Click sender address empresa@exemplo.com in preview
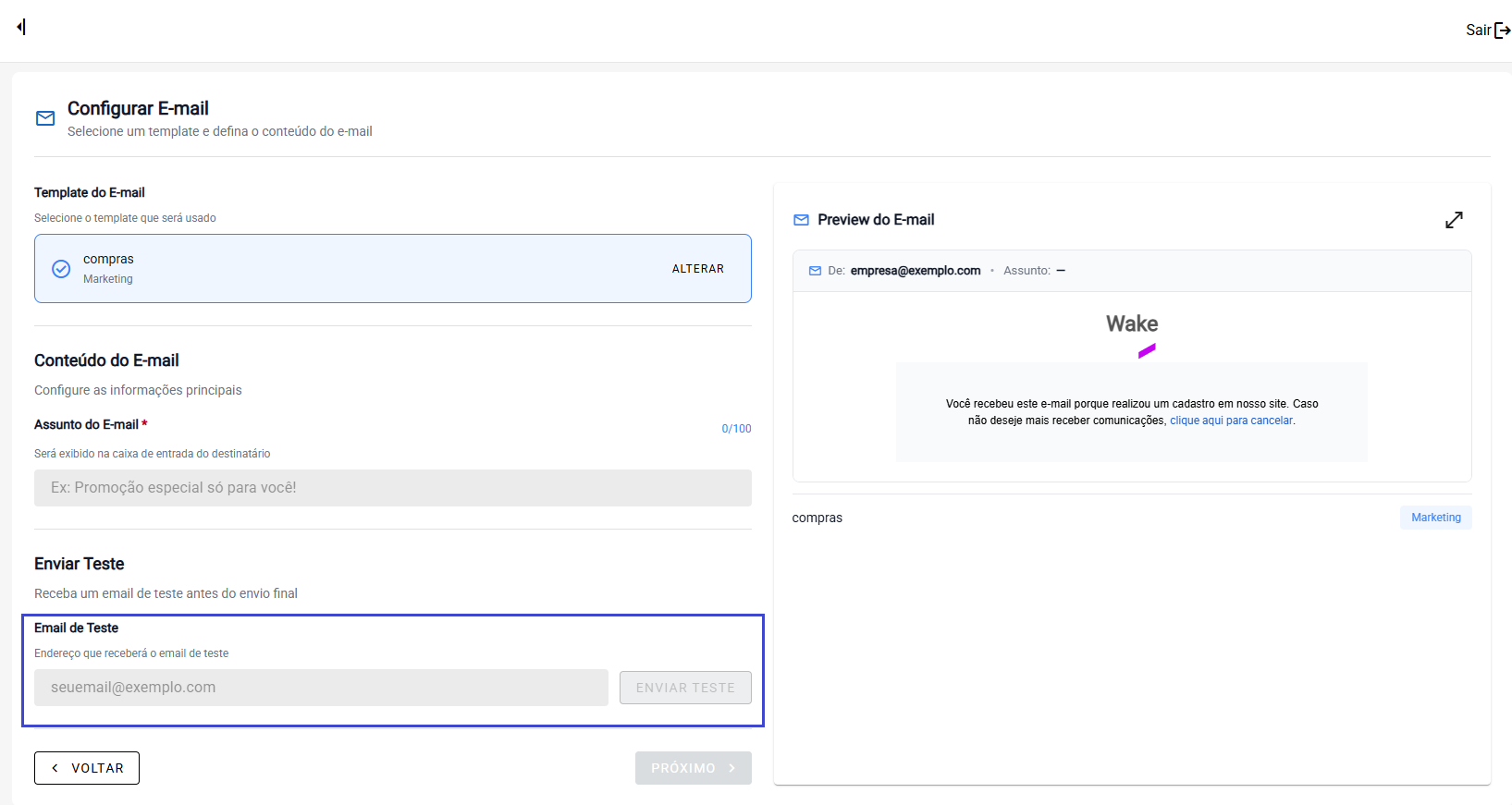1512x805 pixels. point(915,271)
